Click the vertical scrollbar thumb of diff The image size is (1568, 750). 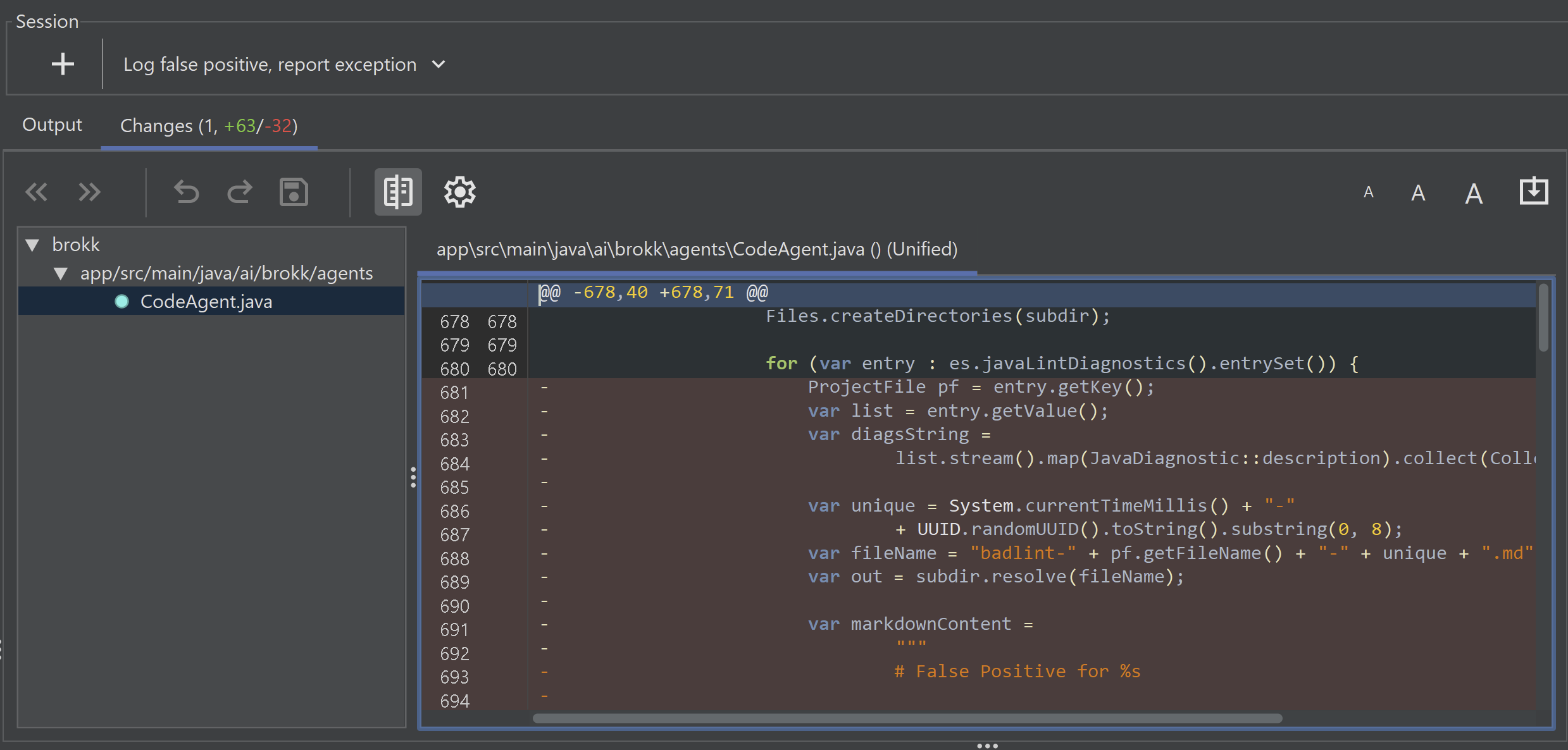(1543, 318)
